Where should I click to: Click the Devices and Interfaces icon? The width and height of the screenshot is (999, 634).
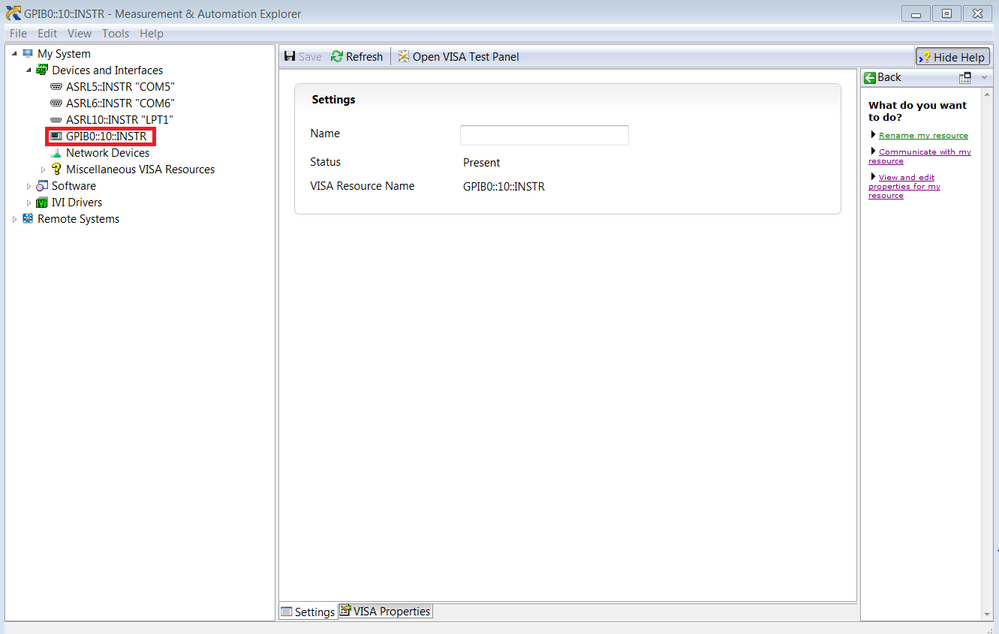(42, 70)
